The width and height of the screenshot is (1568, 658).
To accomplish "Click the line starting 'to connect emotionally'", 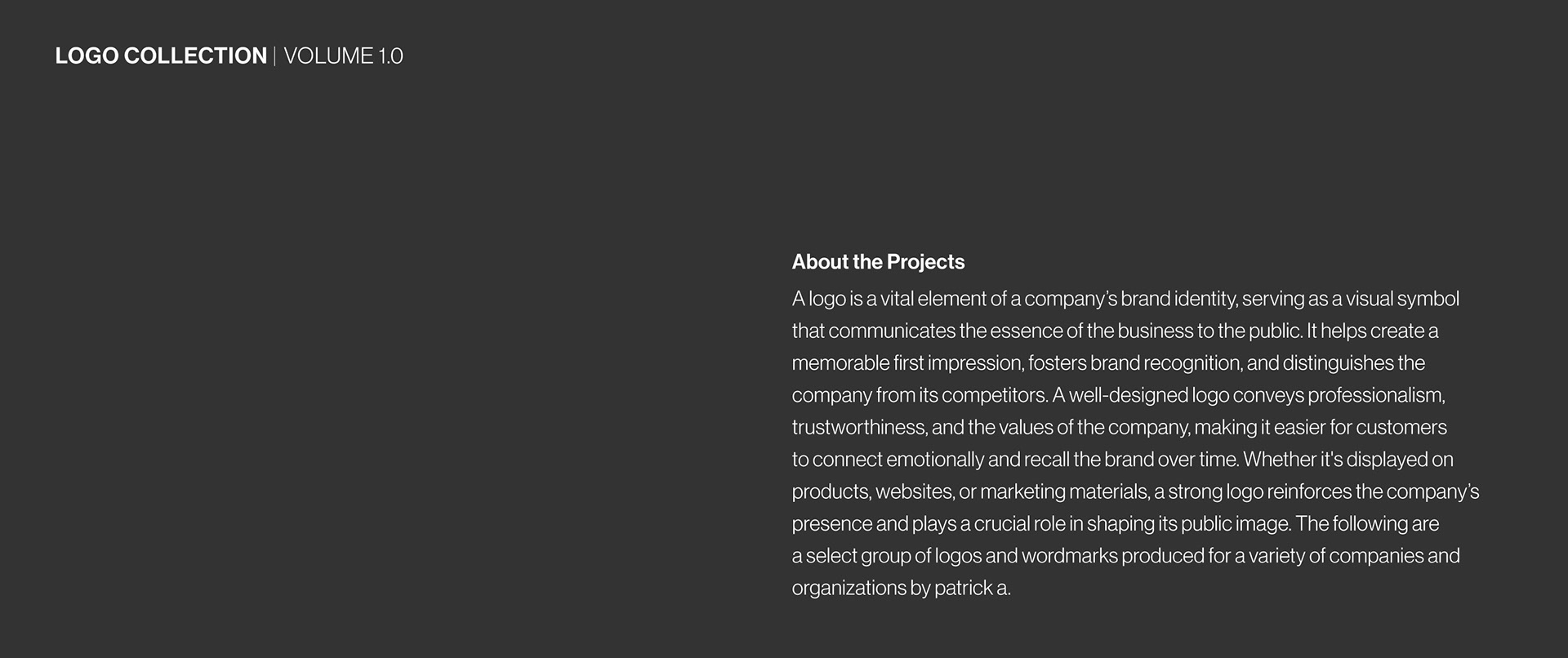I will coord(1123,460).
